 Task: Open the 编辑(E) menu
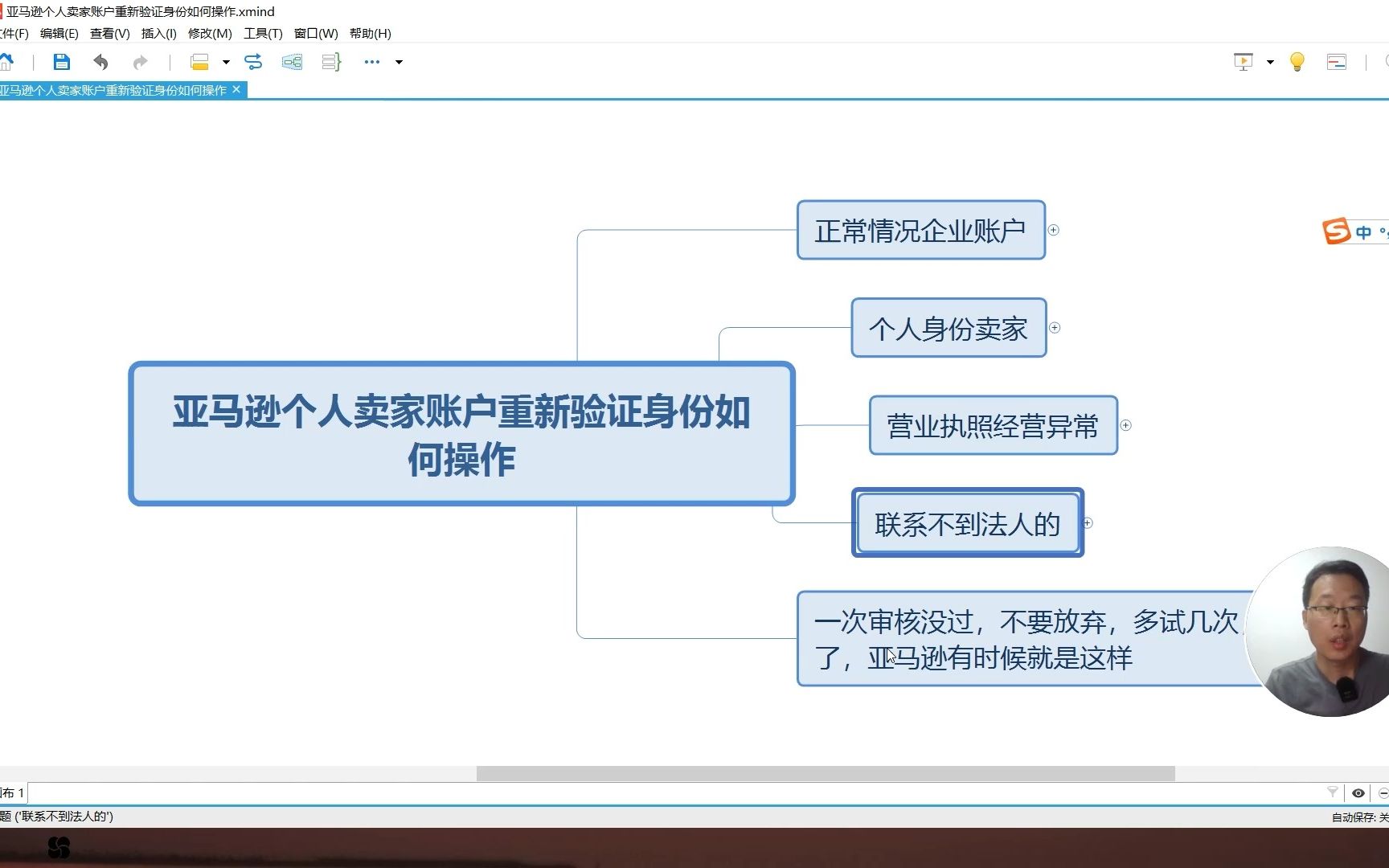[x=59, y=33]
